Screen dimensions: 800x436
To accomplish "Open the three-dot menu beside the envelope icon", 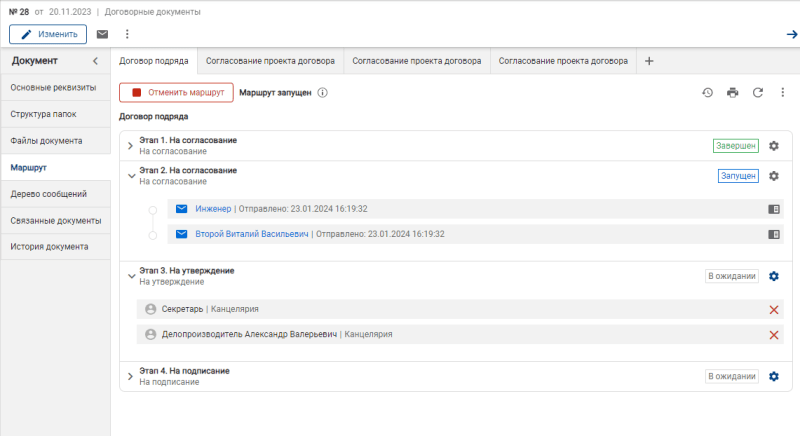I will click(127, 34).
